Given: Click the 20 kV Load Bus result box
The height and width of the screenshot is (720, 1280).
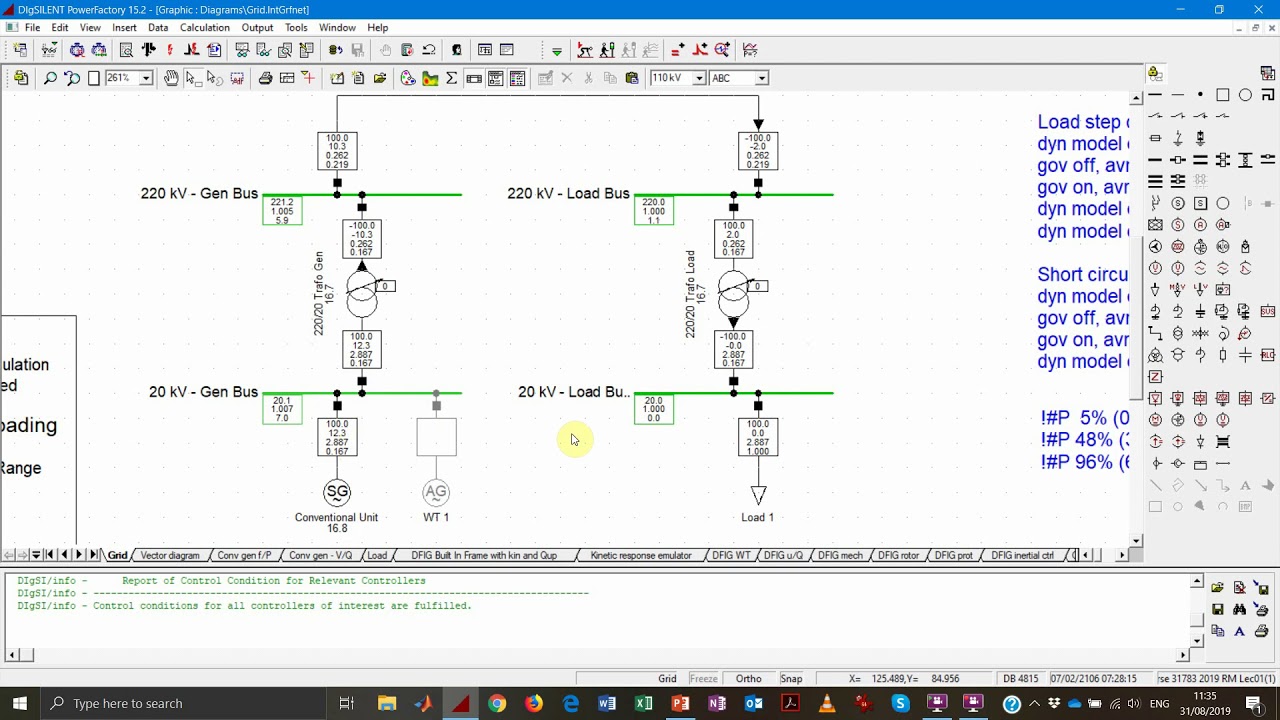Looking at the screenshot, I should click(x=653, y=409).
